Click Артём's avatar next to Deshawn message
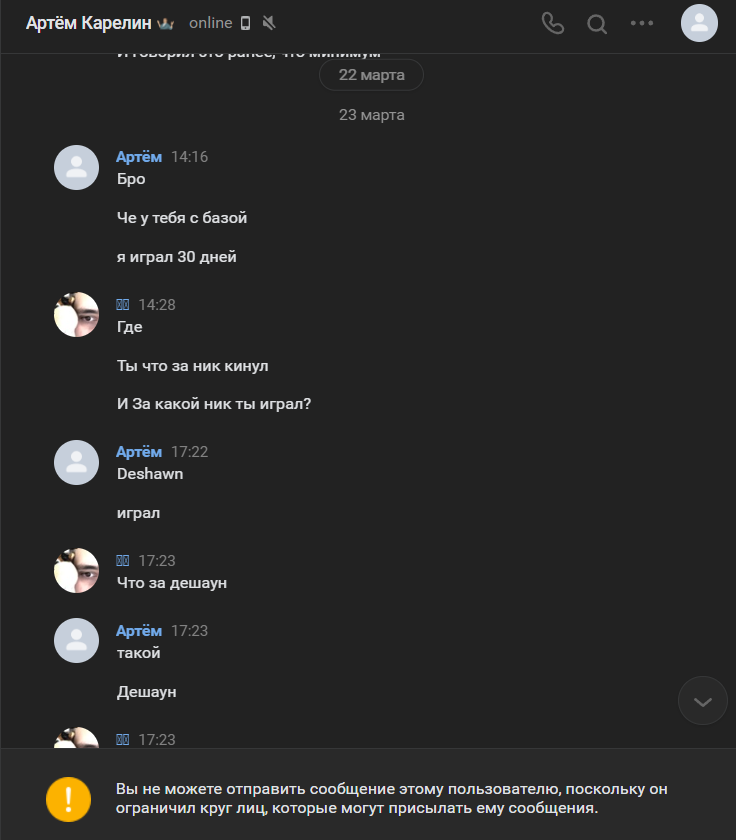This screenshot has height=840, width=736. pyautogui.click(x=76, y=462)
